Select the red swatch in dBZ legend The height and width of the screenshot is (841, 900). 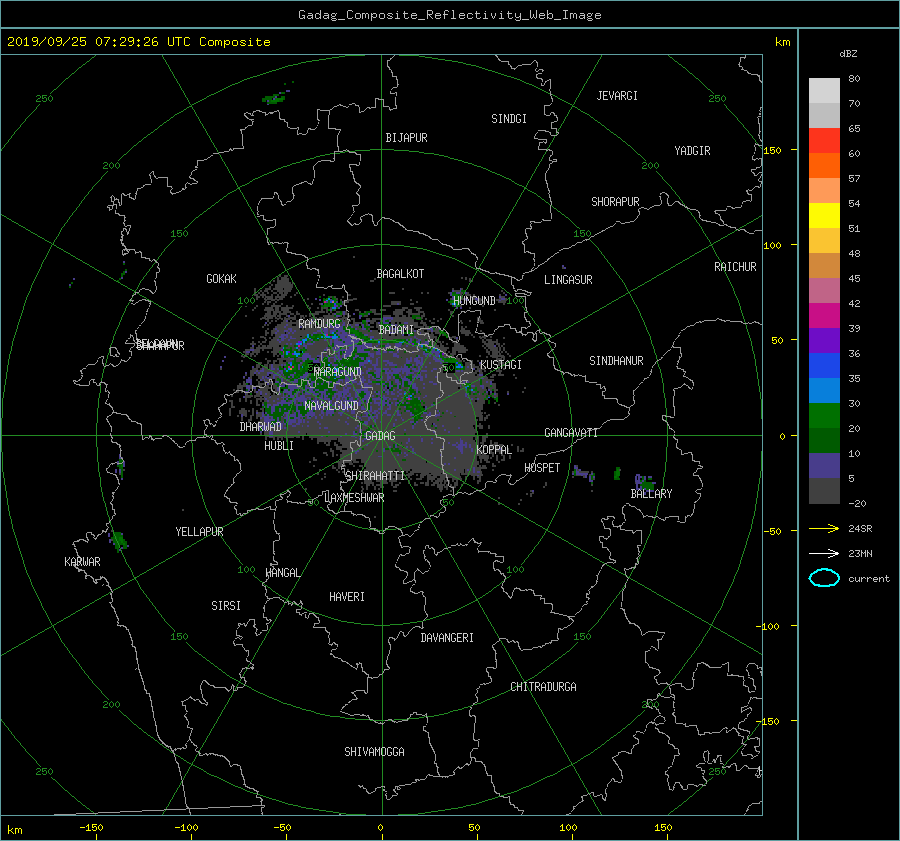pos(824,140)
